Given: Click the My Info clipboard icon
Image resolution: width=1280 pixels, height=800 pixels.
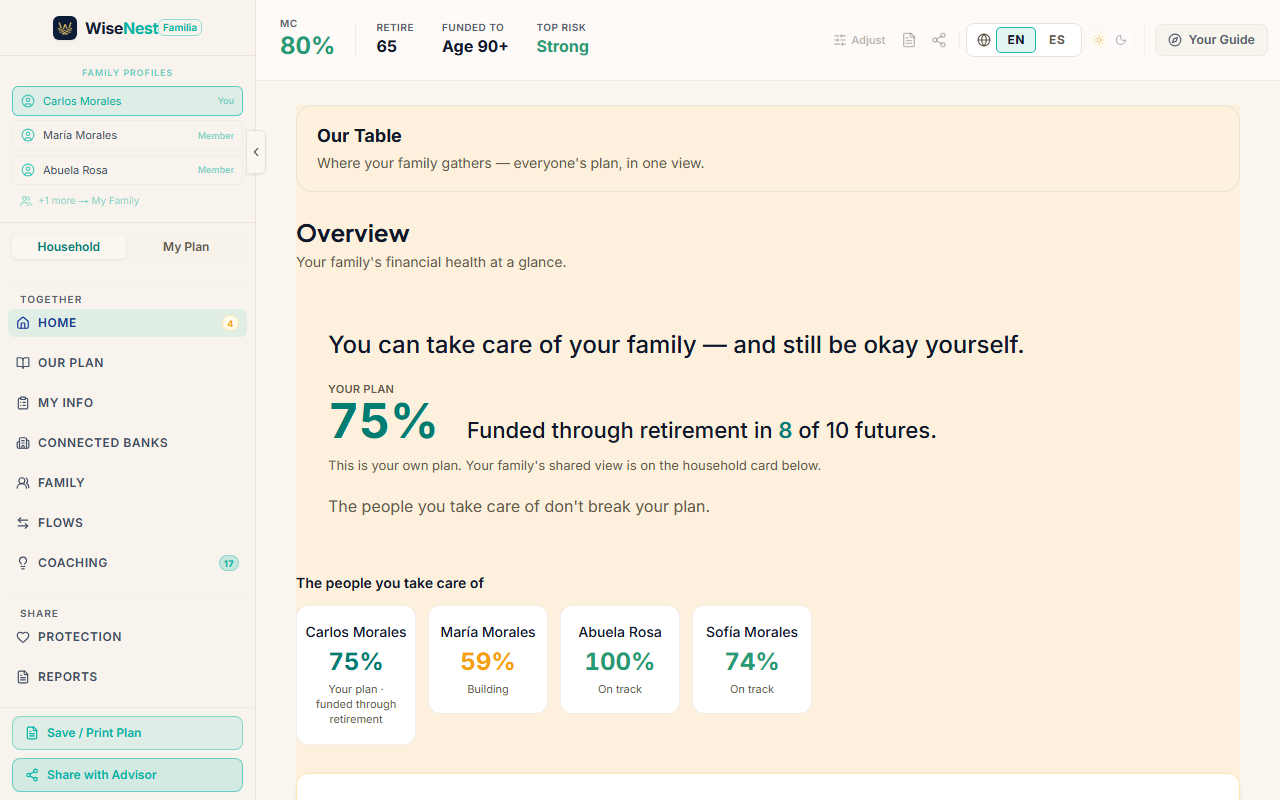Looking at the screenshot, I should pyautogui.click(x=23, y=403).
